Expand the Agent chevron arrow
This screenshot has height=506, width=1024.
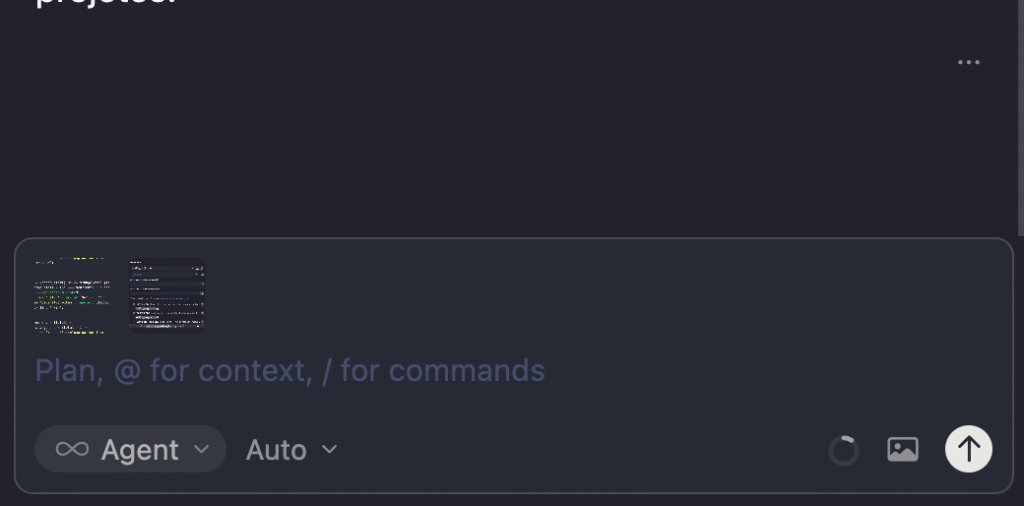click(202, 450)
